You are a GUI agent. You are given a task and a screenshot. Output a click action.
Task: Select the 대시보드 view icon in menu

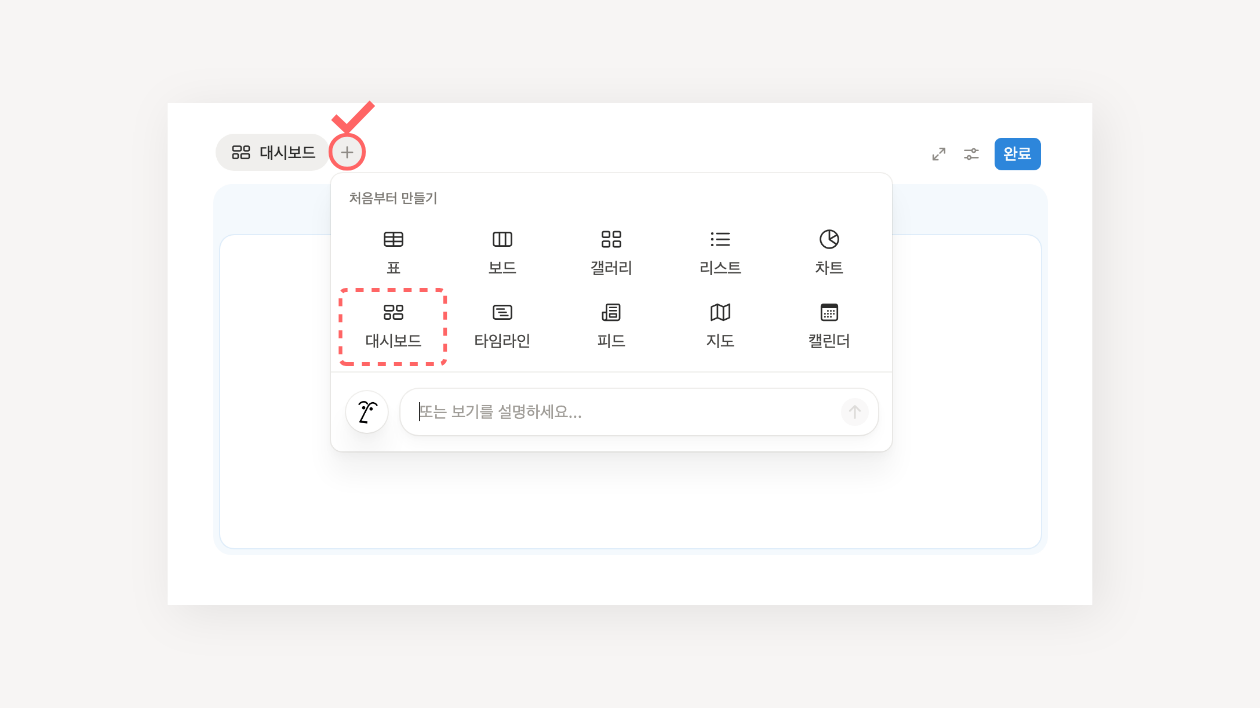393,313
